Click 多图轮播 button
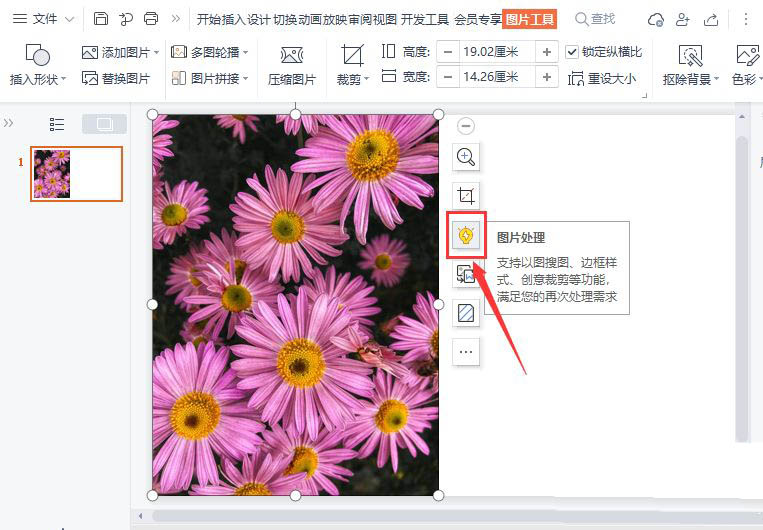The width and height of the screenshot is (763, 530). coord(205,52)
